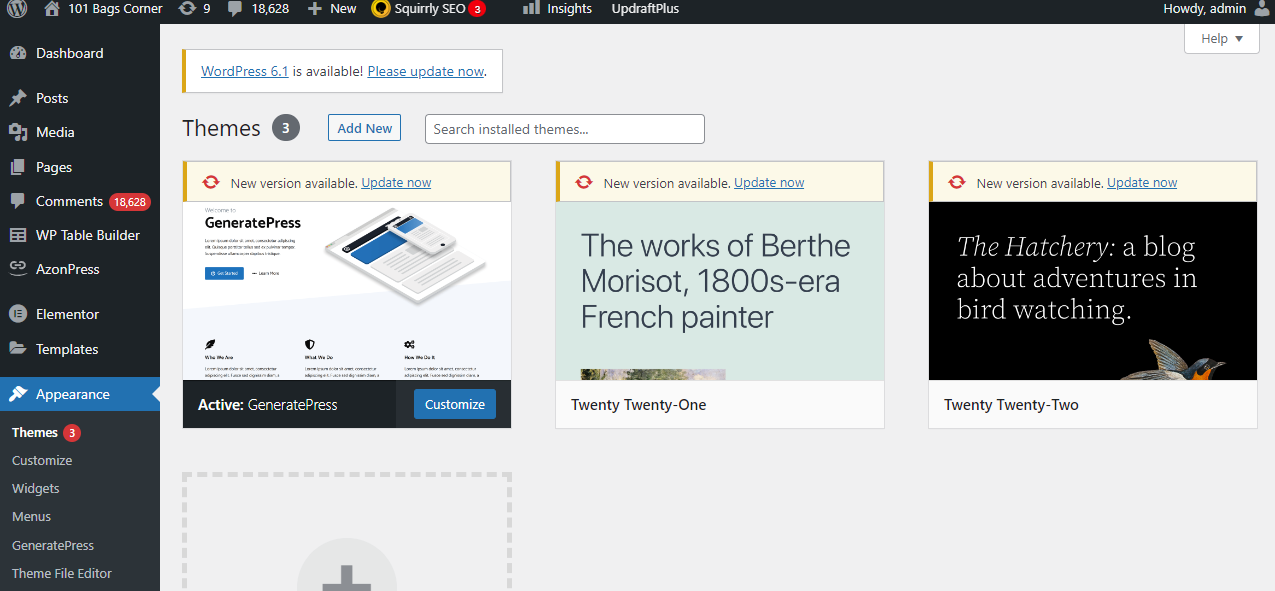Screen dimensions: 1275x591
Task: Click the AzonPress link icon
Action: pyautogui.click(x=18, y=269)
